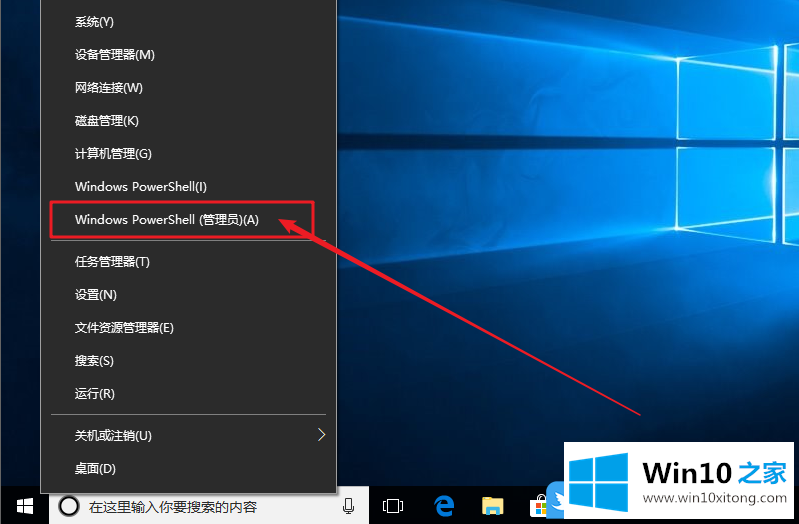
Task: Open 系统(Y) menu entry
Action: coord(189,22)
